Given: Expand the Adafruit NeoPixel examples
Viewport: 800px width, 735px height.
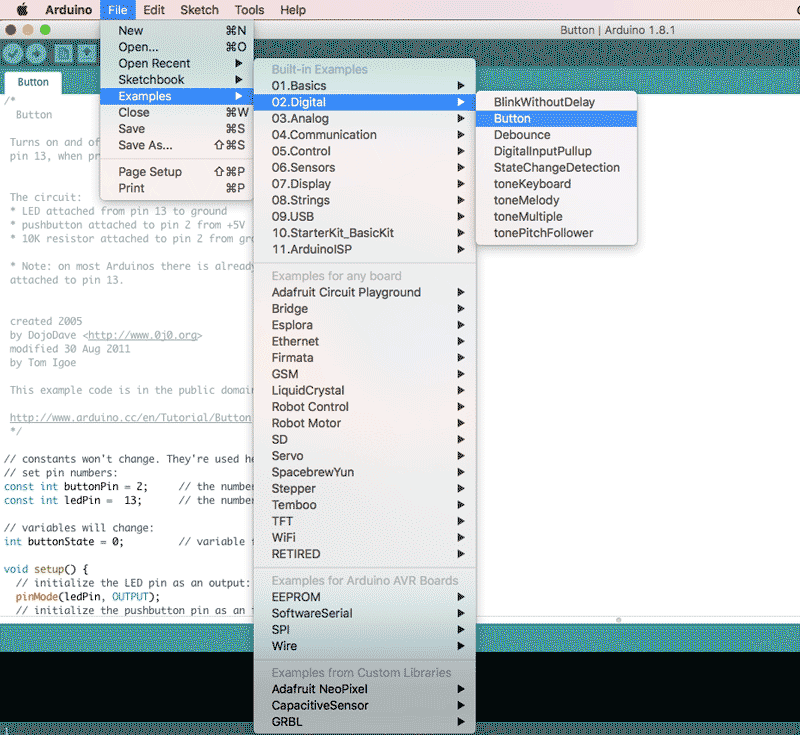Looking at the screenshot, I should tap(365, 689).
